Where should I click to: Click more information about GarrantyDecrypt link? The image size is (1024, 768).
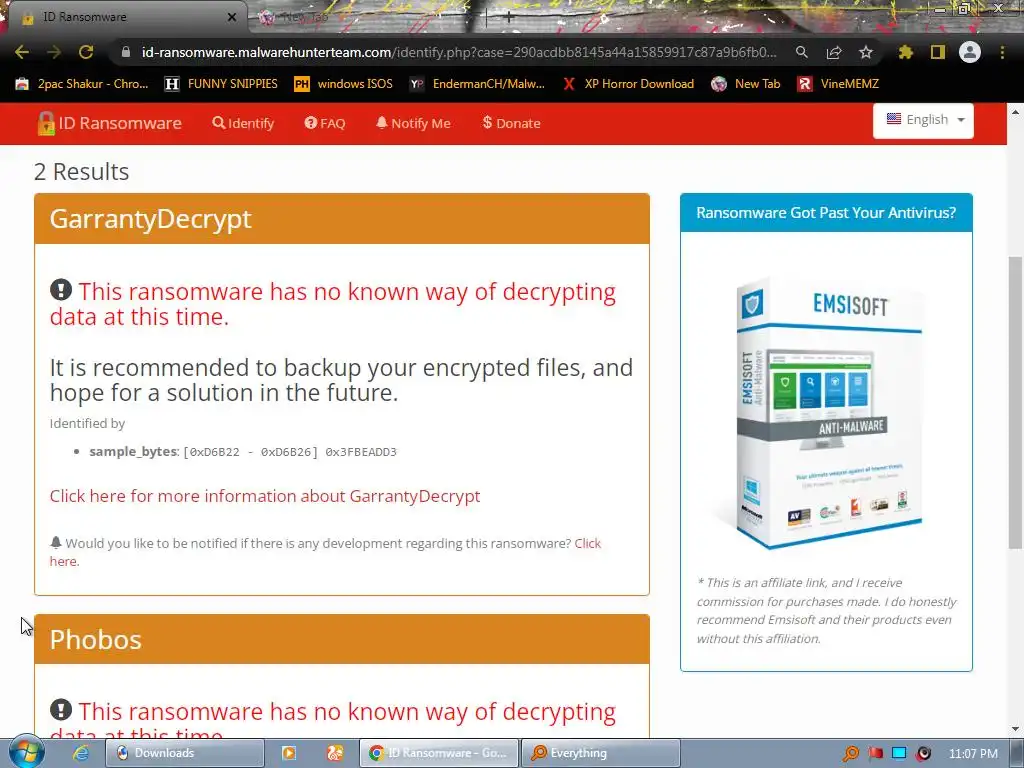click(x=264, y=496)
